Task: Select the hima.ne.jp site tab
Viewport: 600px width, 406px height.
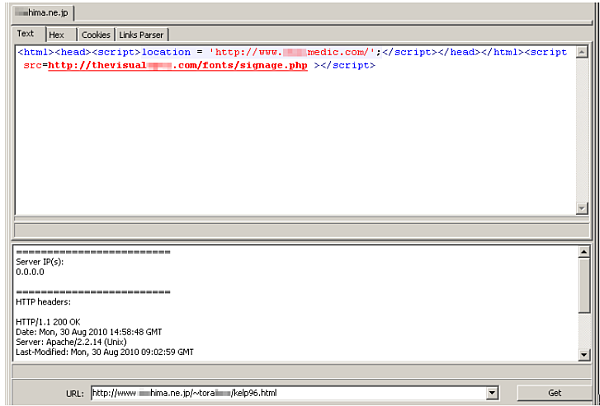Action: tap(43, 13)
